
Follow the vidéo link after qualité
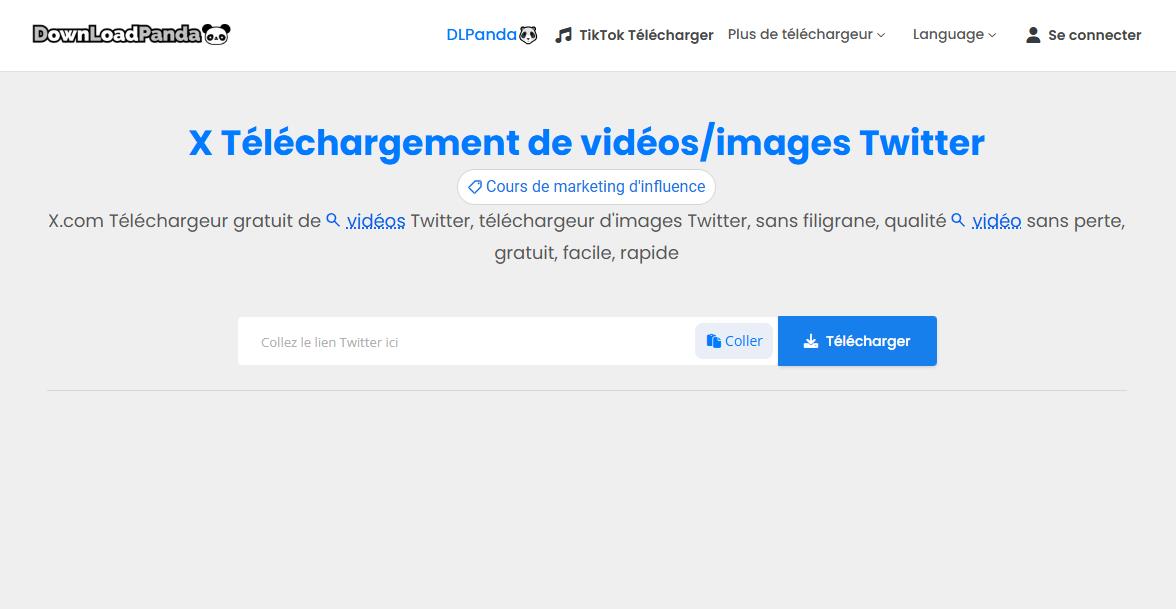997,221
